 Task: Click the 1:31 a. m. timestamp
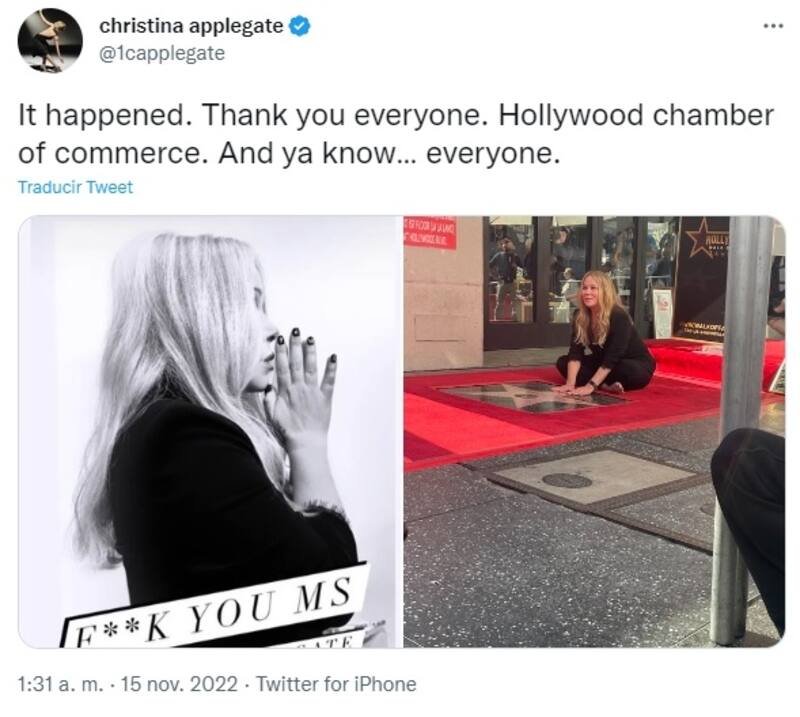60,684
